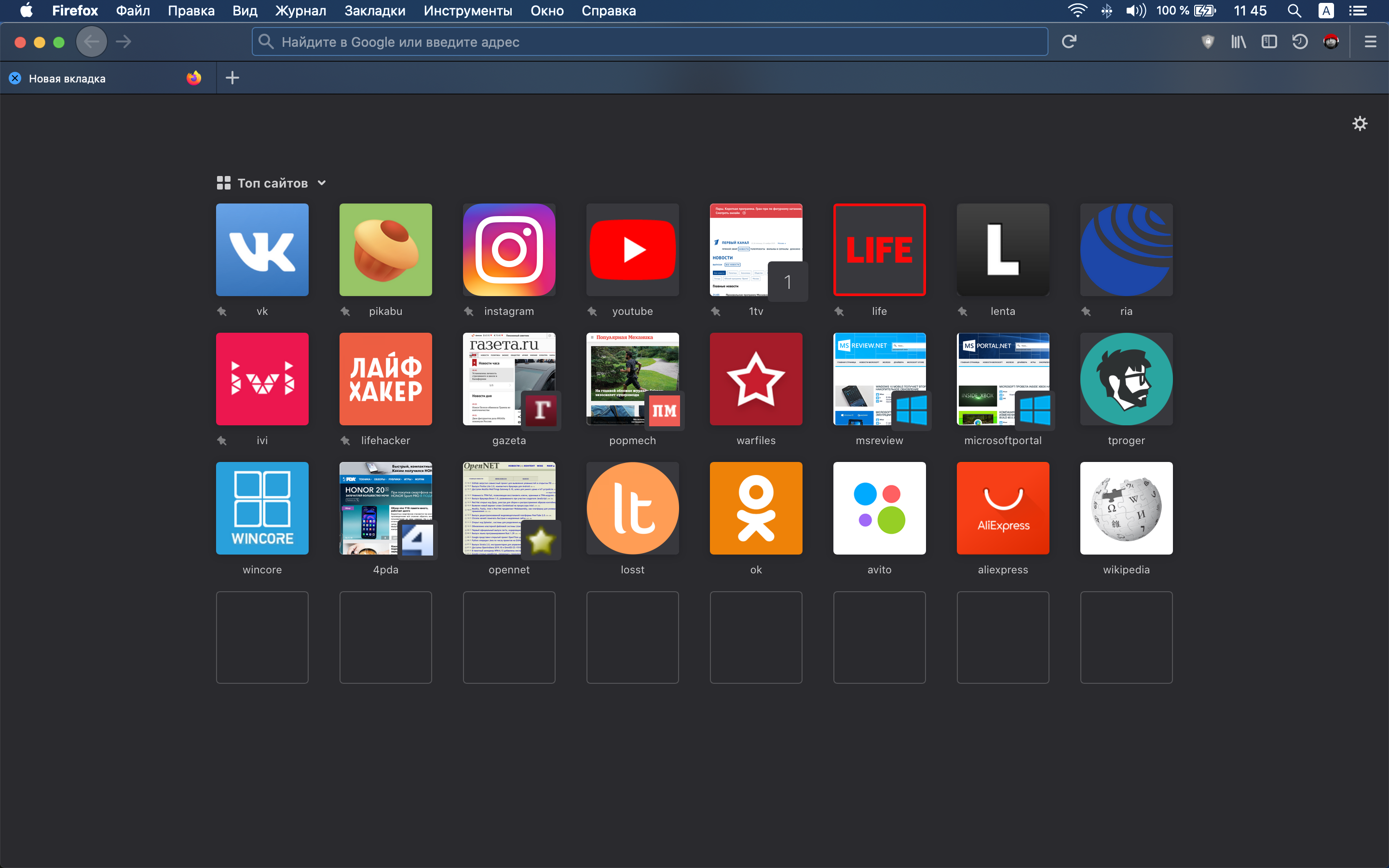This screenshot has height=868, width=1389.
Task: Open the avito site tile
Action: tap(879, 508)
